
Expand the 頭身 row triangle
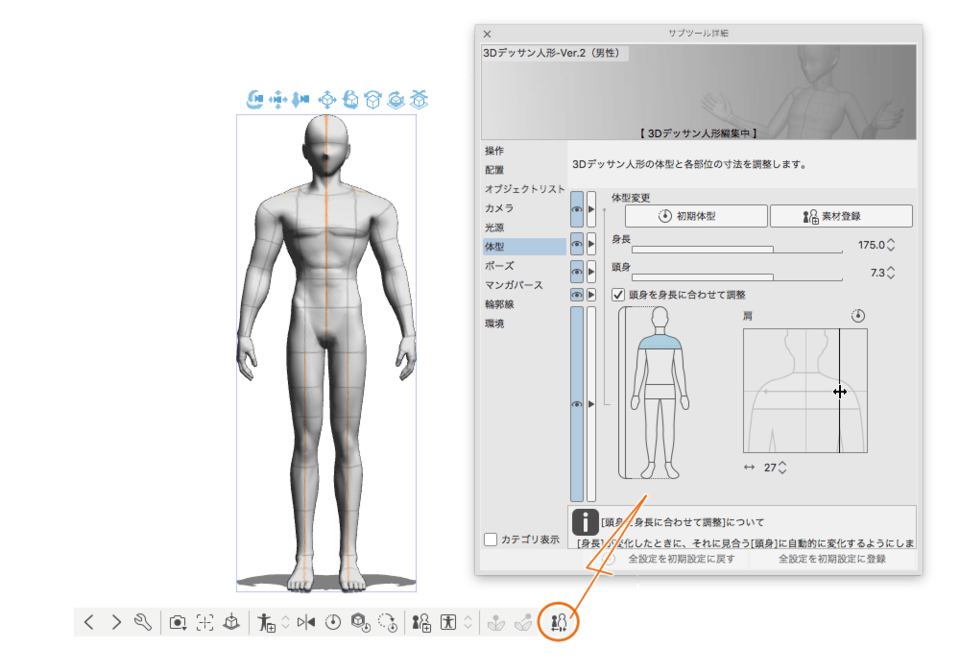click(591, 272)
